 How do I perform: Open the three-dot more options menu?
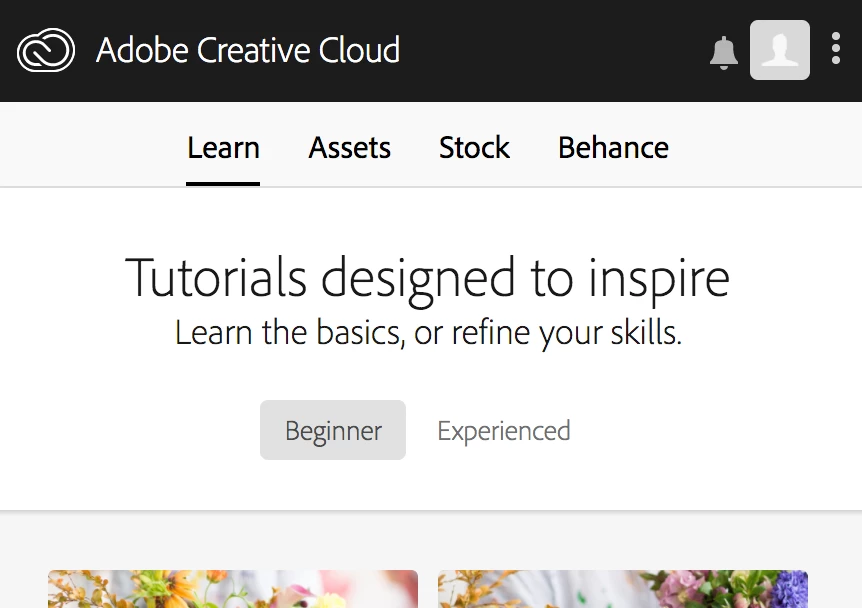(836, 48)
